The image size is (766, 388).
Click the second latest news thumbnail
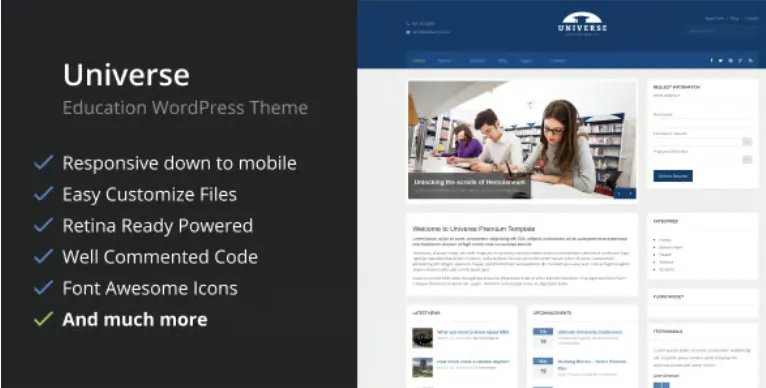tap(422, 367)
